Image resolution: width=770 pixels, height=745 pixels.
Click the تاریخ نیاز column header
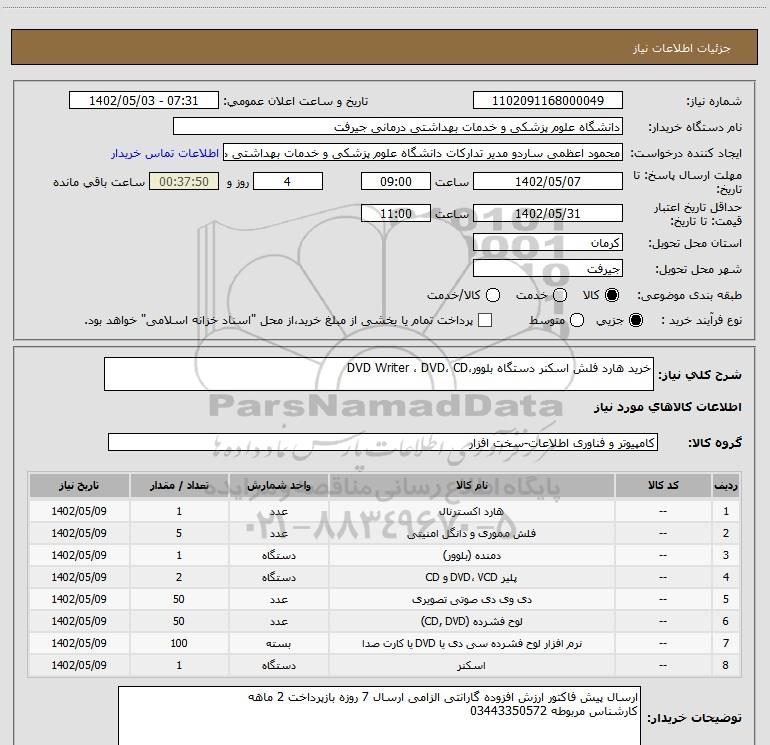79,485
